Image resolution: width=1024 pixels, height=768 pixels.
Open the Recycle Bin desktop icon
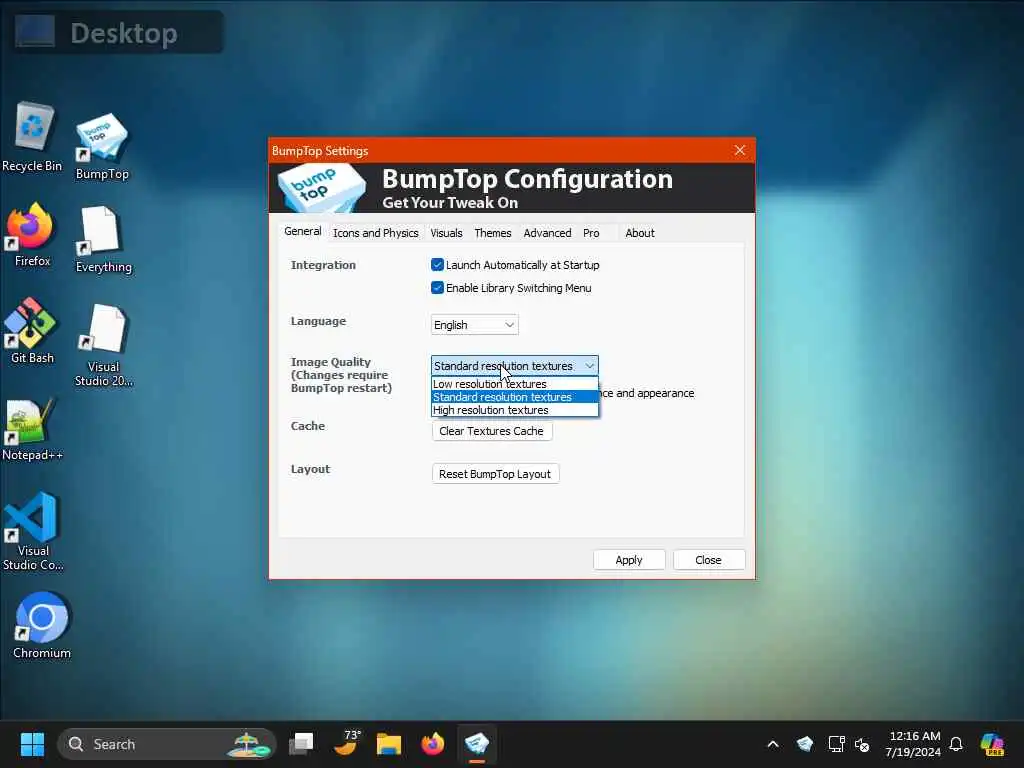coord(32,137)
